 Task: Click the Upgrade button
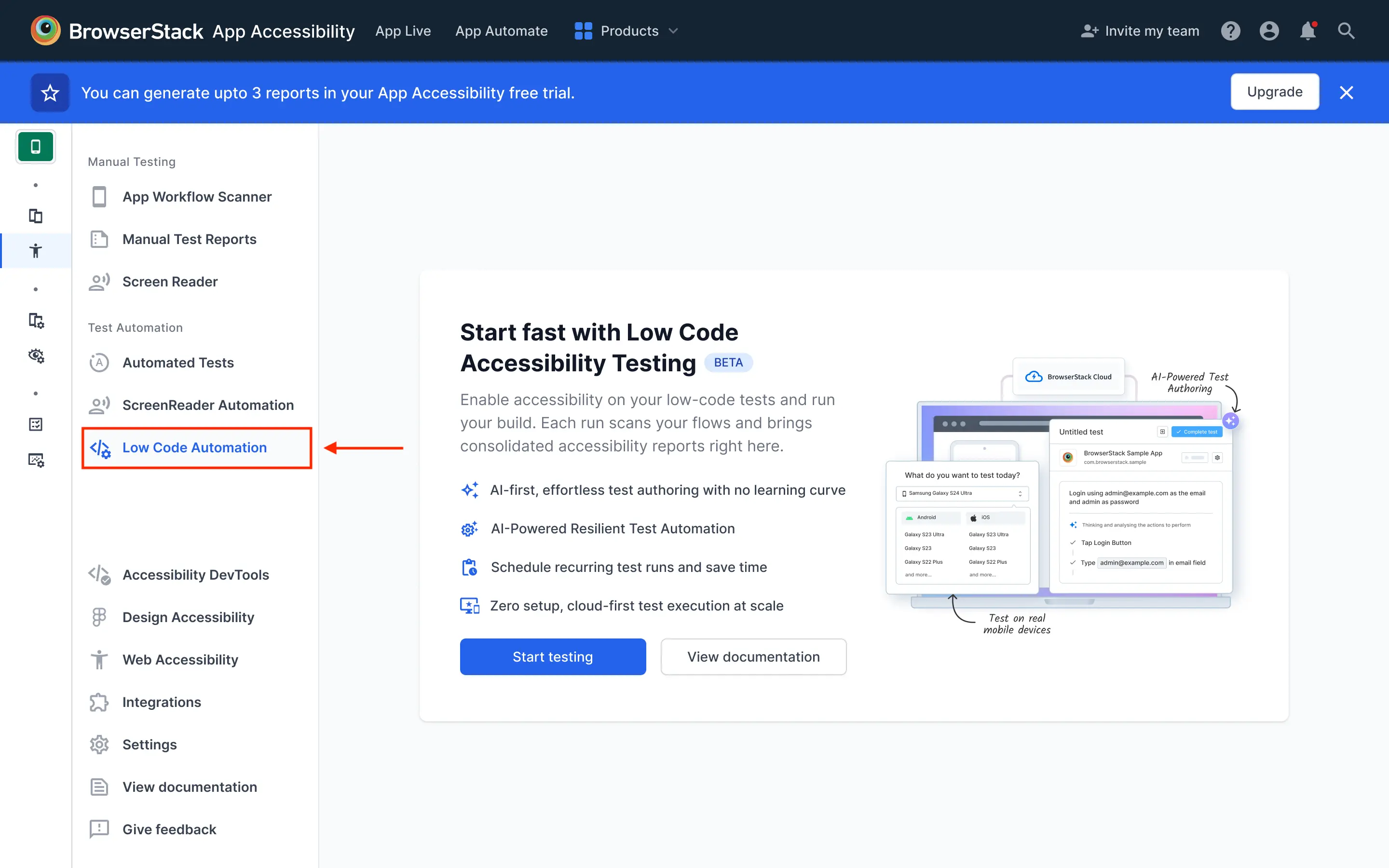click(1274, 92)
